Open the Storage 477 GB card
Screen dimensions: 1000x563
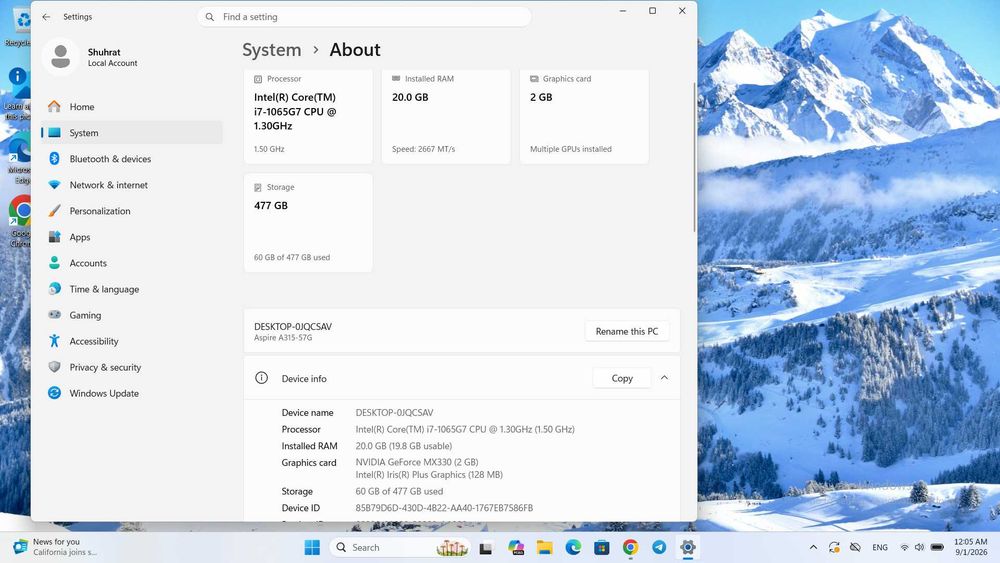click(x=308, y=223)
